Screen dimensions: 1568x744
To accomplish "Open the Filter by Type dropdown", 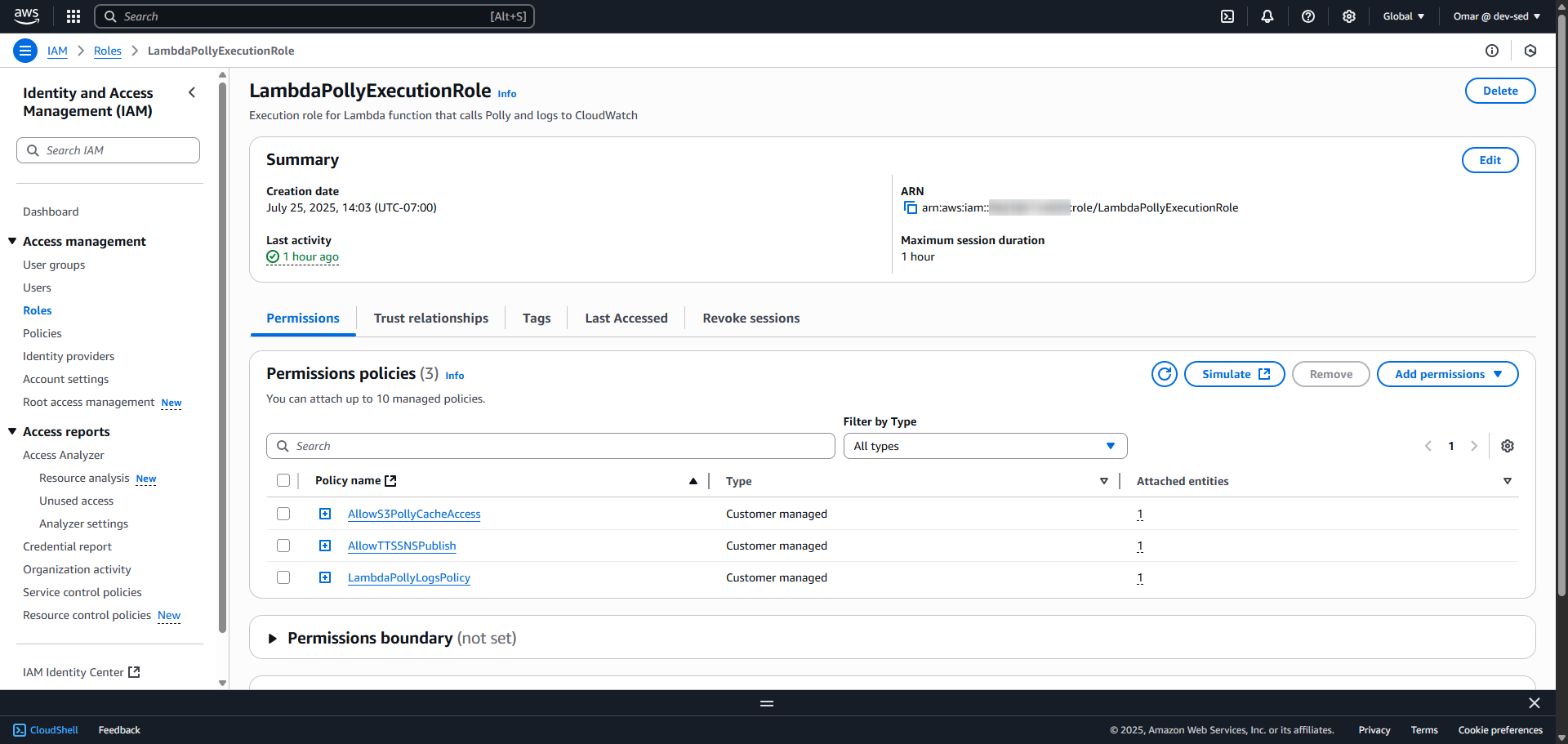I will [x=985, y=446].
